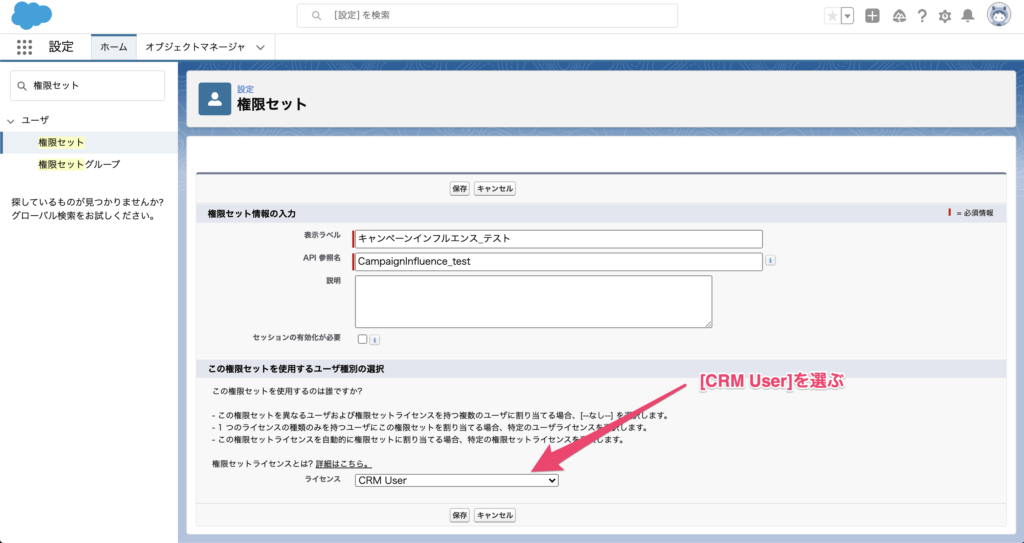This screenshot has height=543, width=1024.
Task: Click the この権限セットを使用するのは誰ですか? text
Action: (287, 391)
